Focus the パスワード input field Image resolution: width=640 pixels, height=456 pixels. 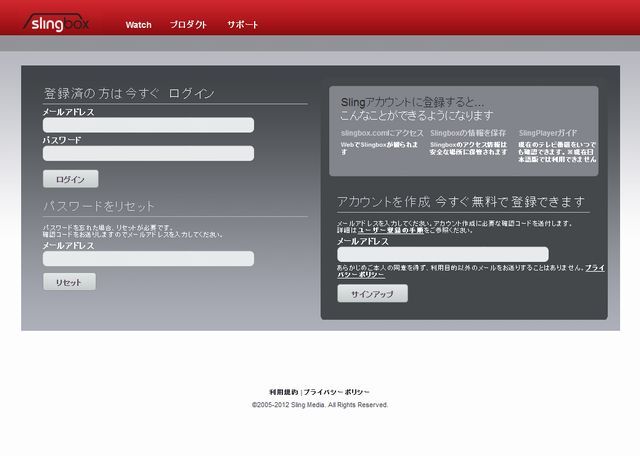click(148, 153)
